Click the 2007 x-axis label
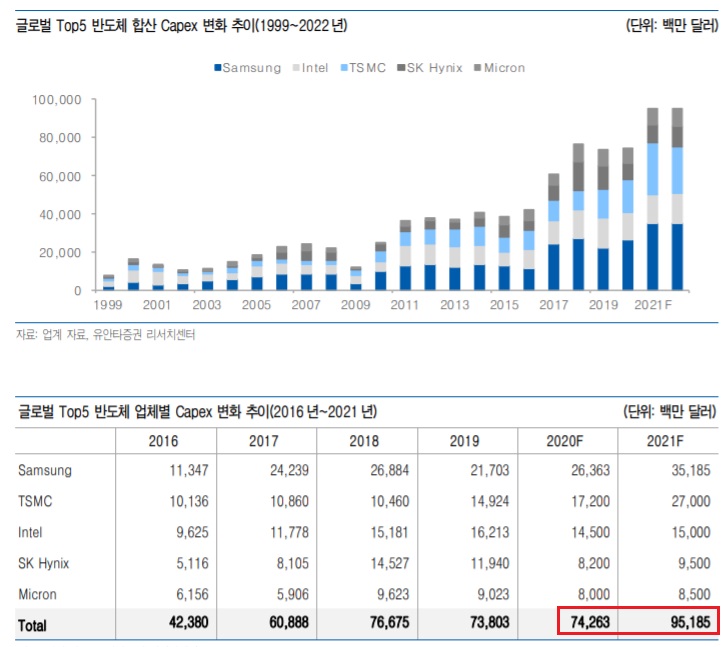This screenshot has width=726, height=647. point(306,305)
